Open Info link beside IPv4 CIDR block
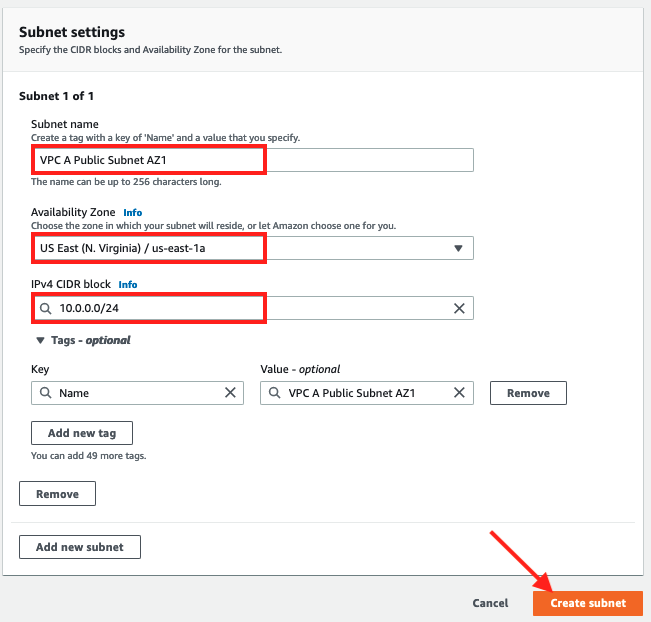651x622 pixels. click(127, 284)
